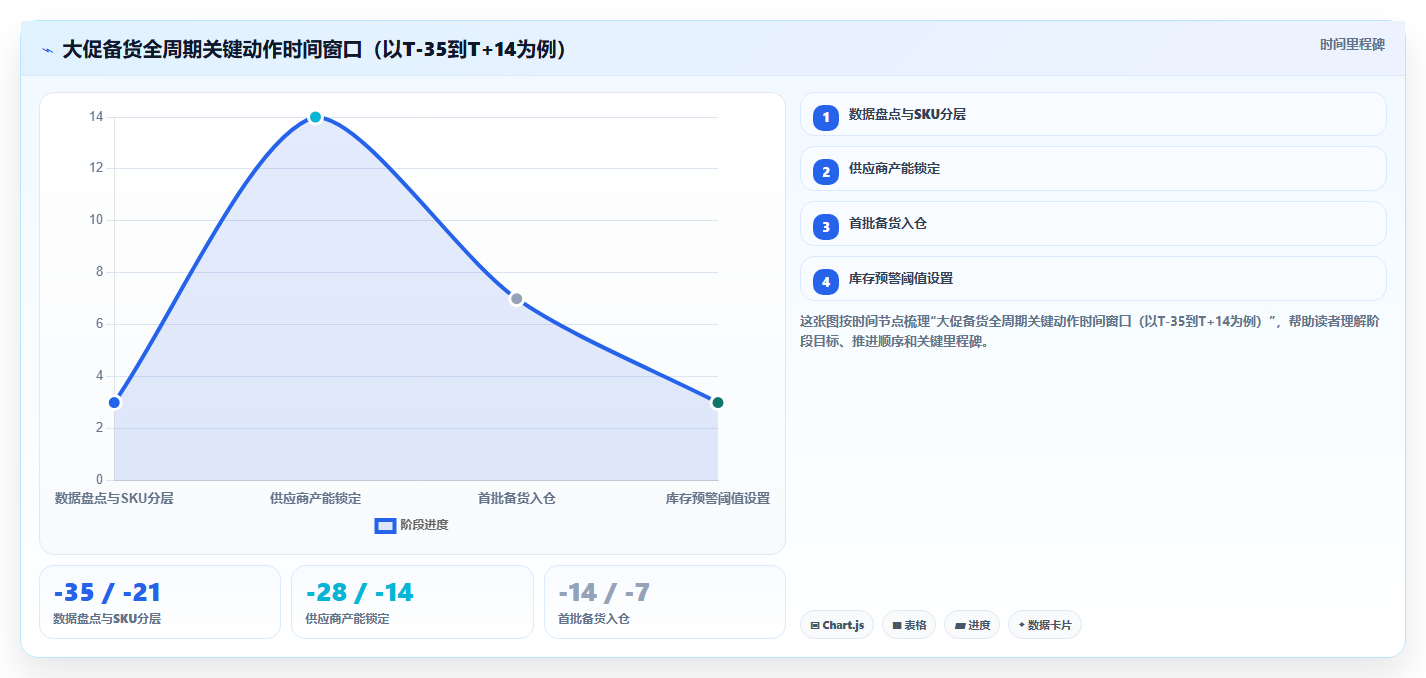Select the 表格 tag chip

[x=909, y=625]
